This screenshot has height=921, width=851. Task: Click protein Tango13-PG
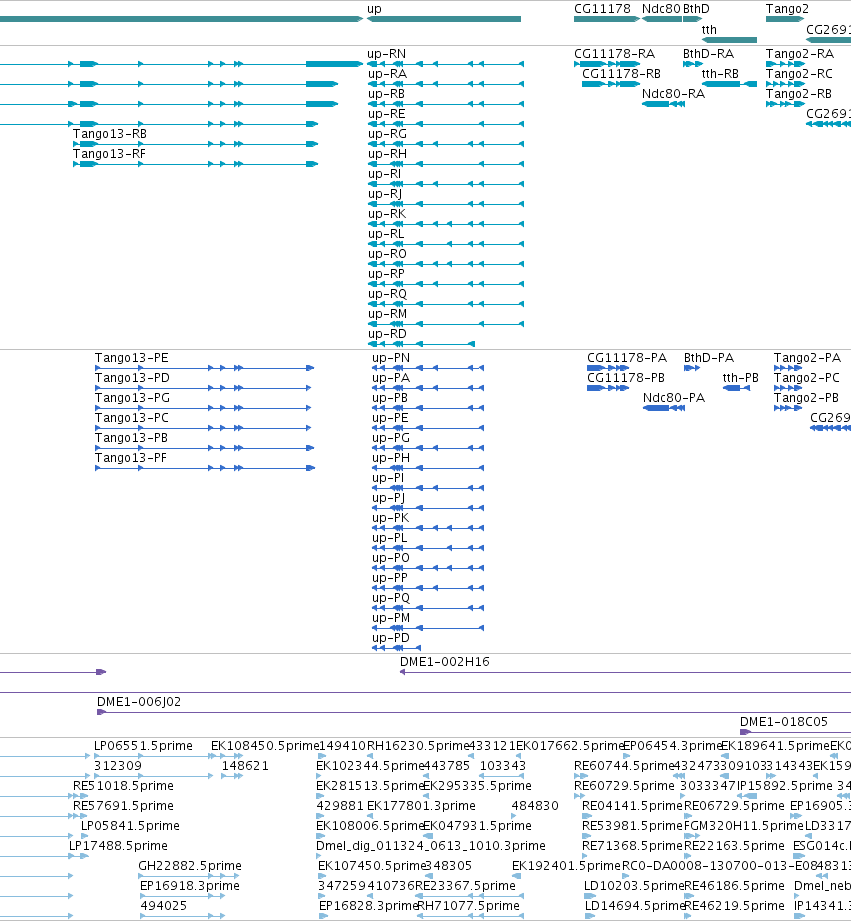tap(203, 408)
